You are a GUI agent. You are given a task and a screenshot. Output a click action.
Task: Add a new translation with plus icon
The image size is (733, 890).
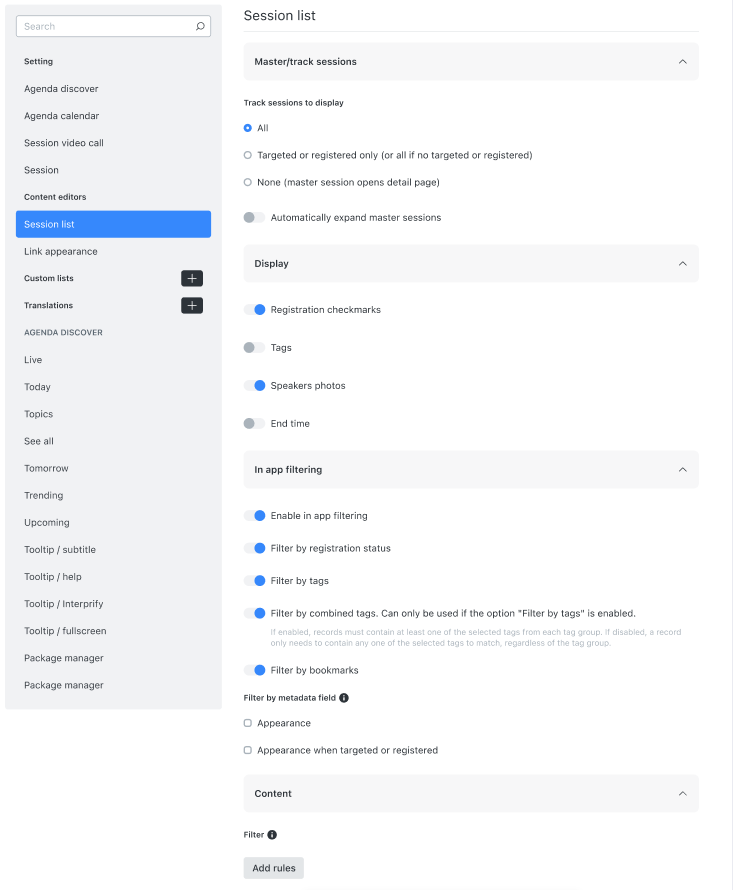[192, 305]
